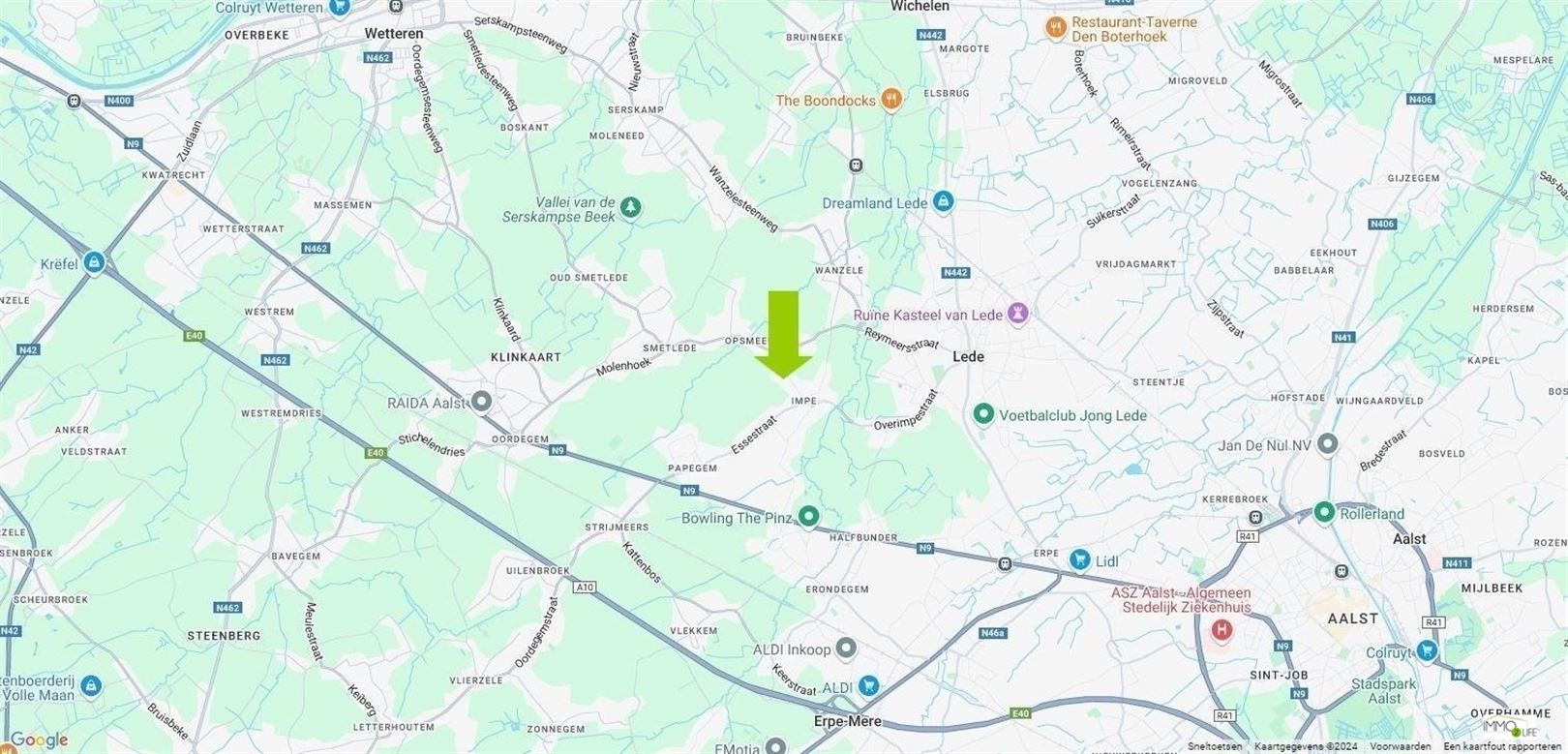Screen dimensions: 1568x754
Task: Click the Google logo
Action: (x=37, y=740)
